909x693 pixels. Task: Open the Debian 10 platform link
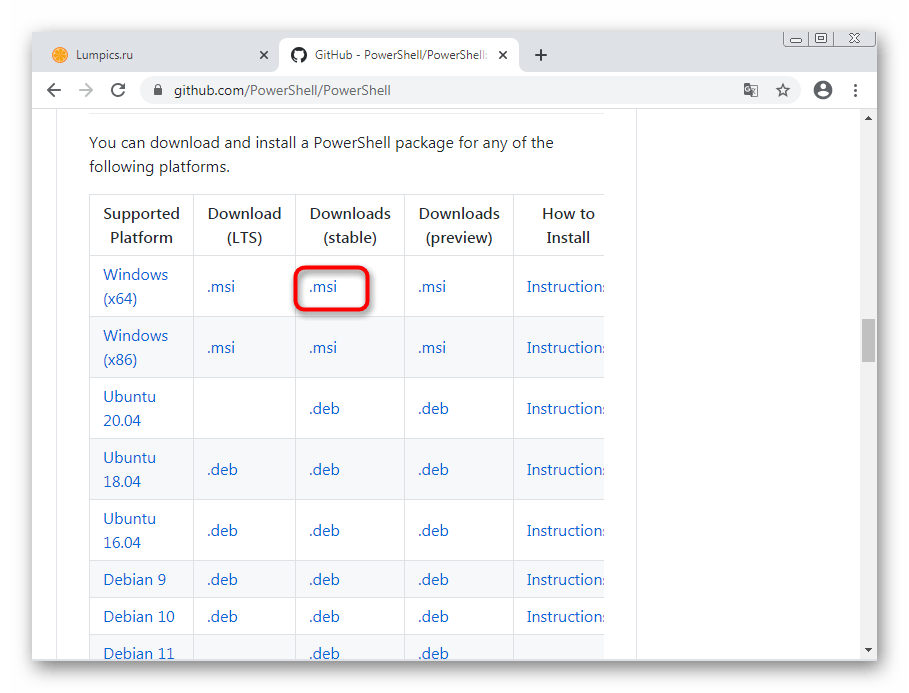tap(139, 616)
